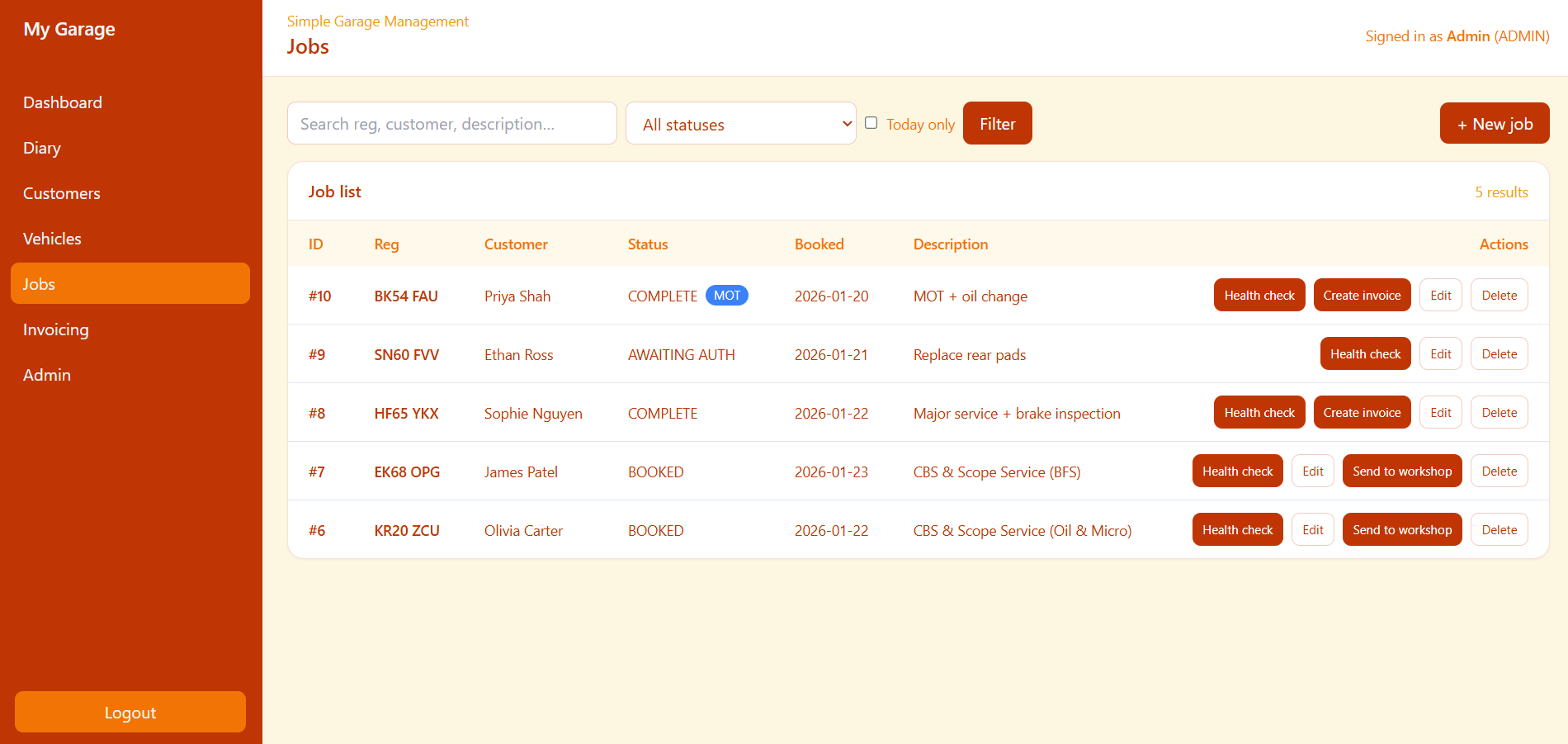
Task: Switch to the Invoicing page
Action: click(x=55, y=329)
